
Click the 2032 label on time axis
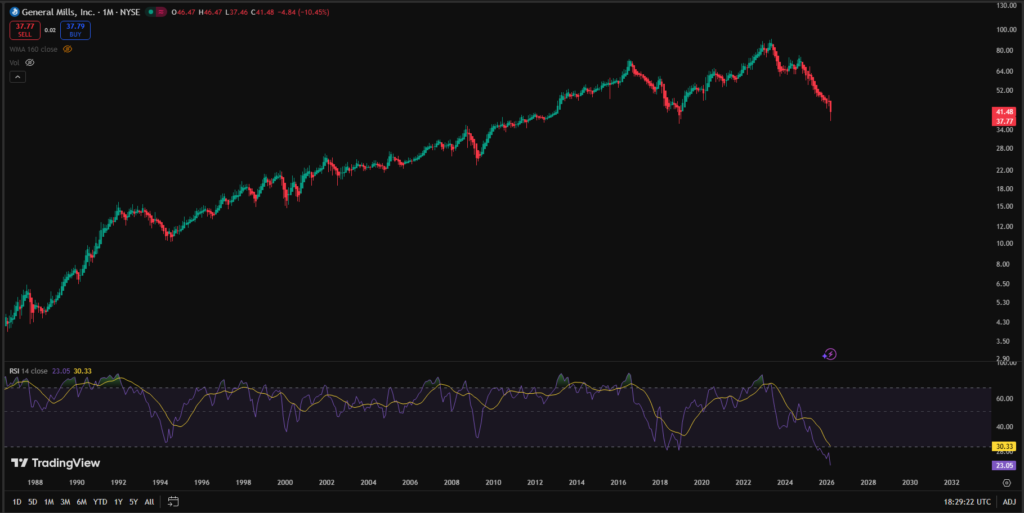tap(952, 483)
